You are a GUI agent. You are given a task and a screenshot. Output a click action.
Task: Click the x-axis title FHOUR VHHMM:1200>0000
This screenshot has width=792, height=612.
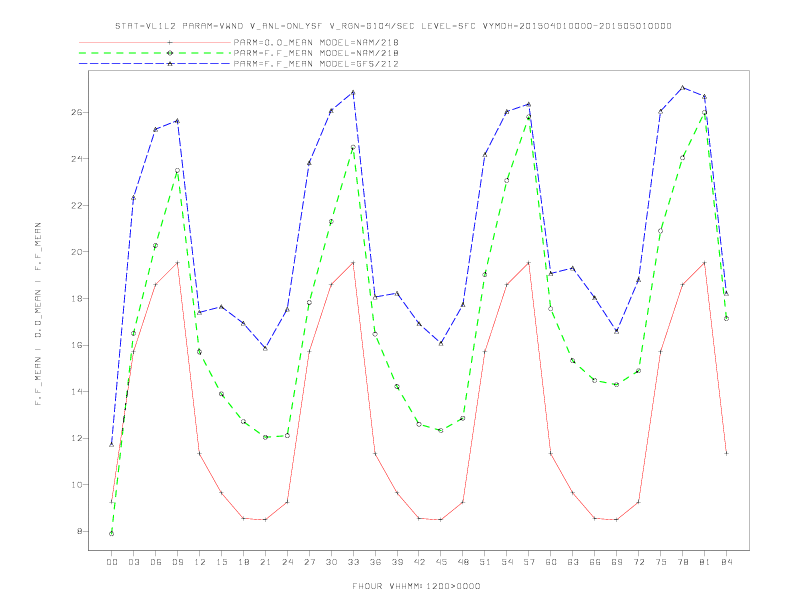(416, 586)
